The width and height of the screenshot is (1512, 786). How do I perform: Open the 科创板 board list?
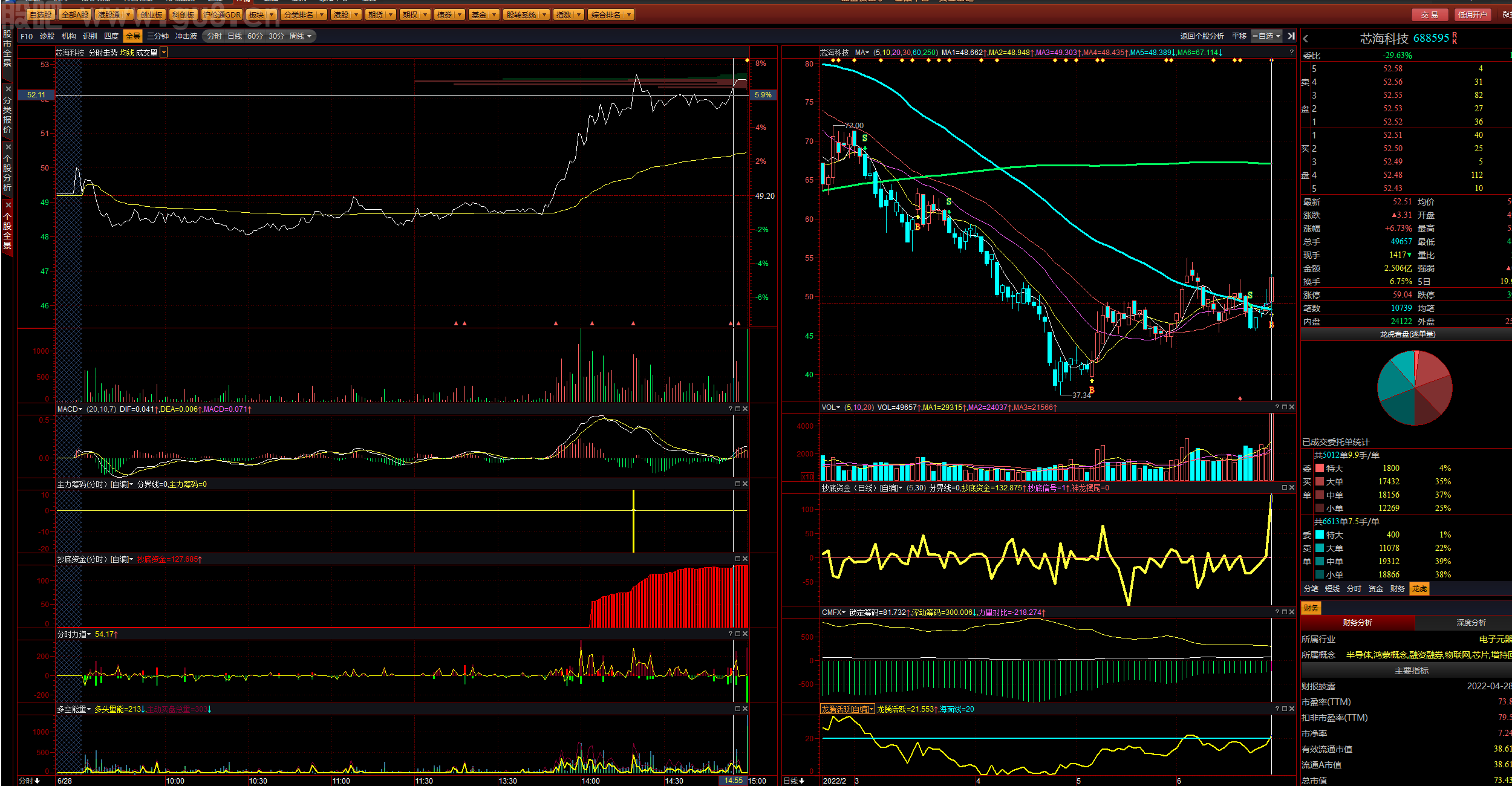tap(183, 15)
